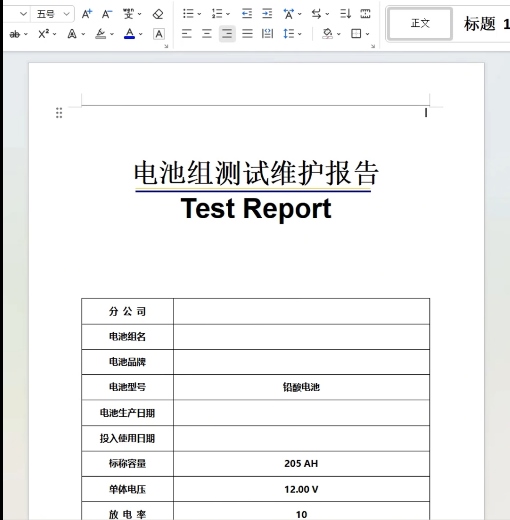Viewport: 510px width, 520px height.
Task: Click the 分公司 label cell
Action: pos(127,311)
